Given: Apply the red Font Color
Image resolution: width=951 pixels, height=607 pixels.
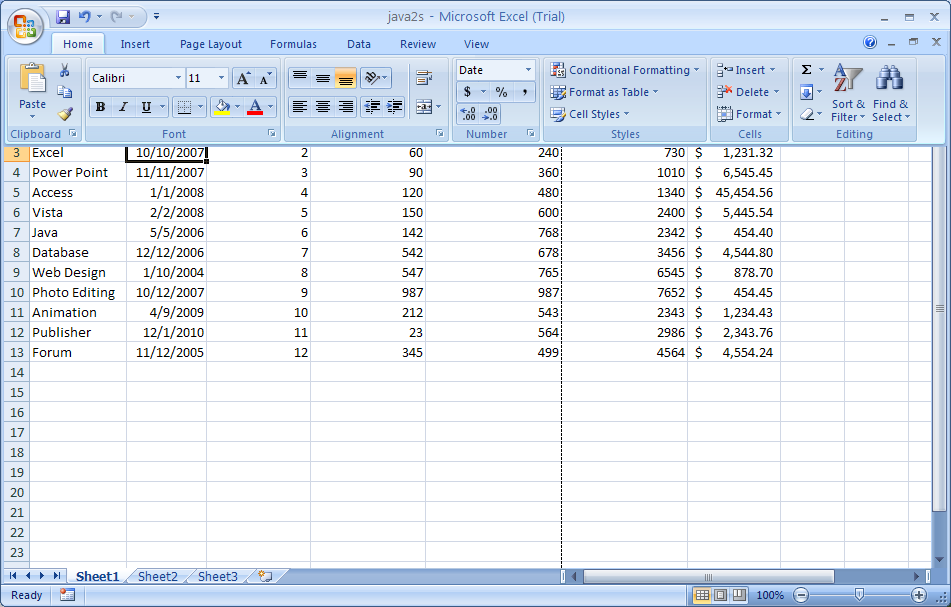Looking at the screenshot, I should point(255,107).
